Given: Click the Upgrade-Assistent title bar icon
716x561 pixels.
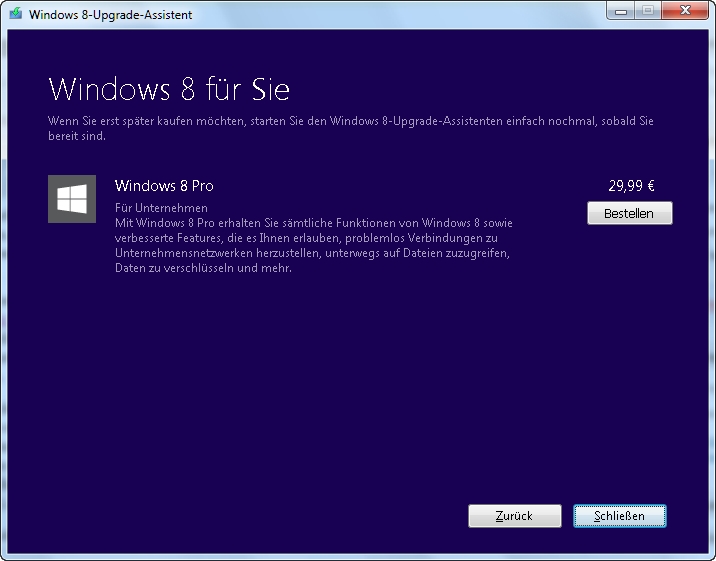Looking at the screenshot, I should point(16,13).
